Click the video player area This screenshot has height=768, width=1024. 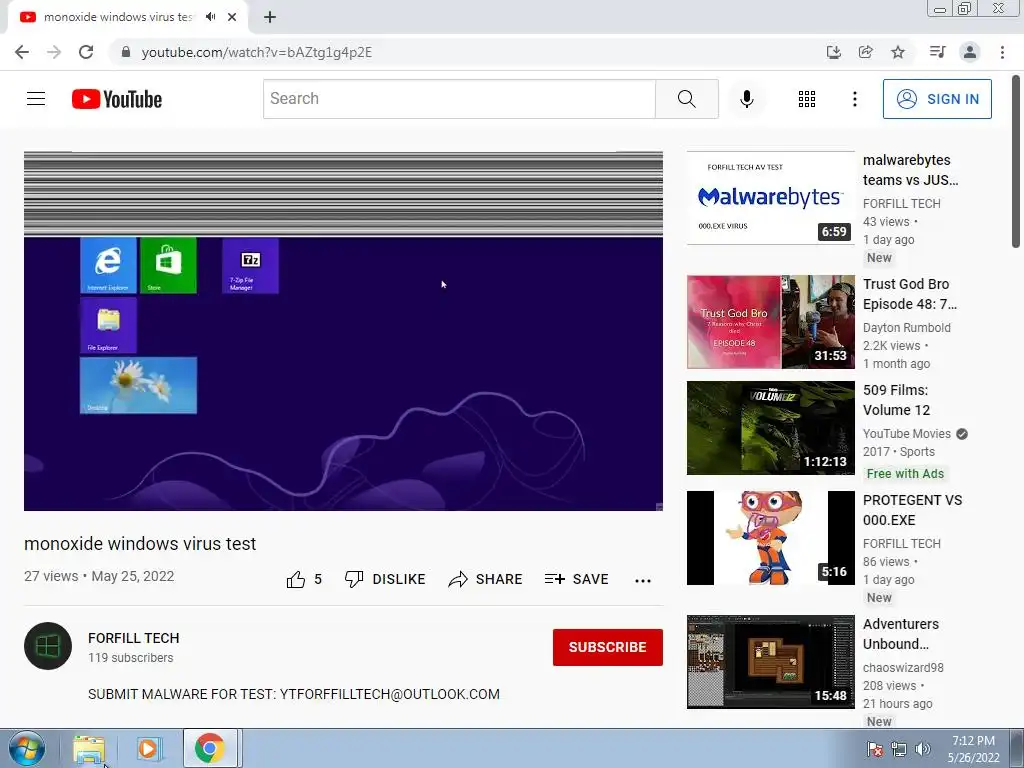pyautogui.click(x=344, y=331)
